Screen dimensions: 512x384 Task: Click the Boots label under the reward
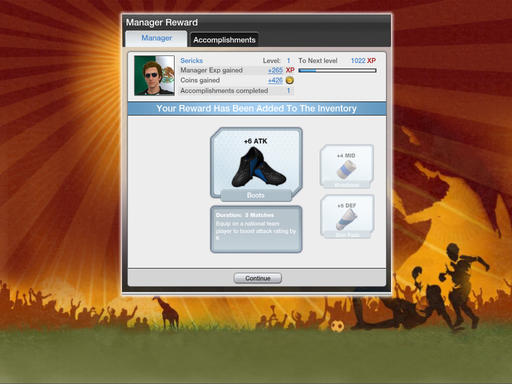[x=256, y=195]
